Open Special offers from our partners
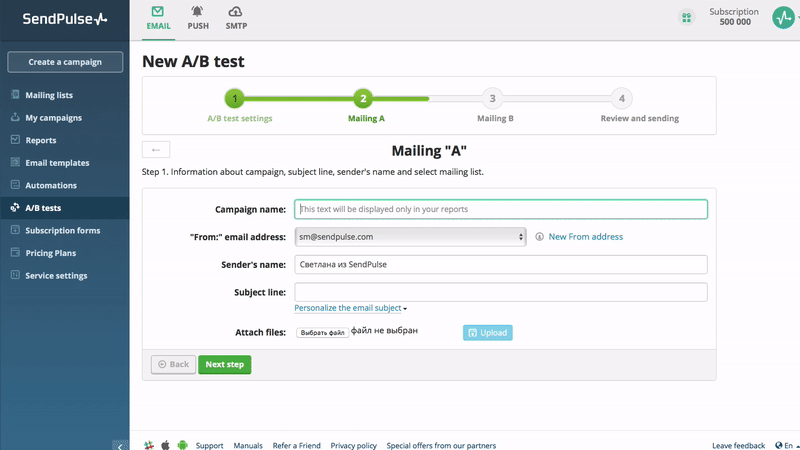The height and width of the screenshot is (450, 800). (441, 445)
